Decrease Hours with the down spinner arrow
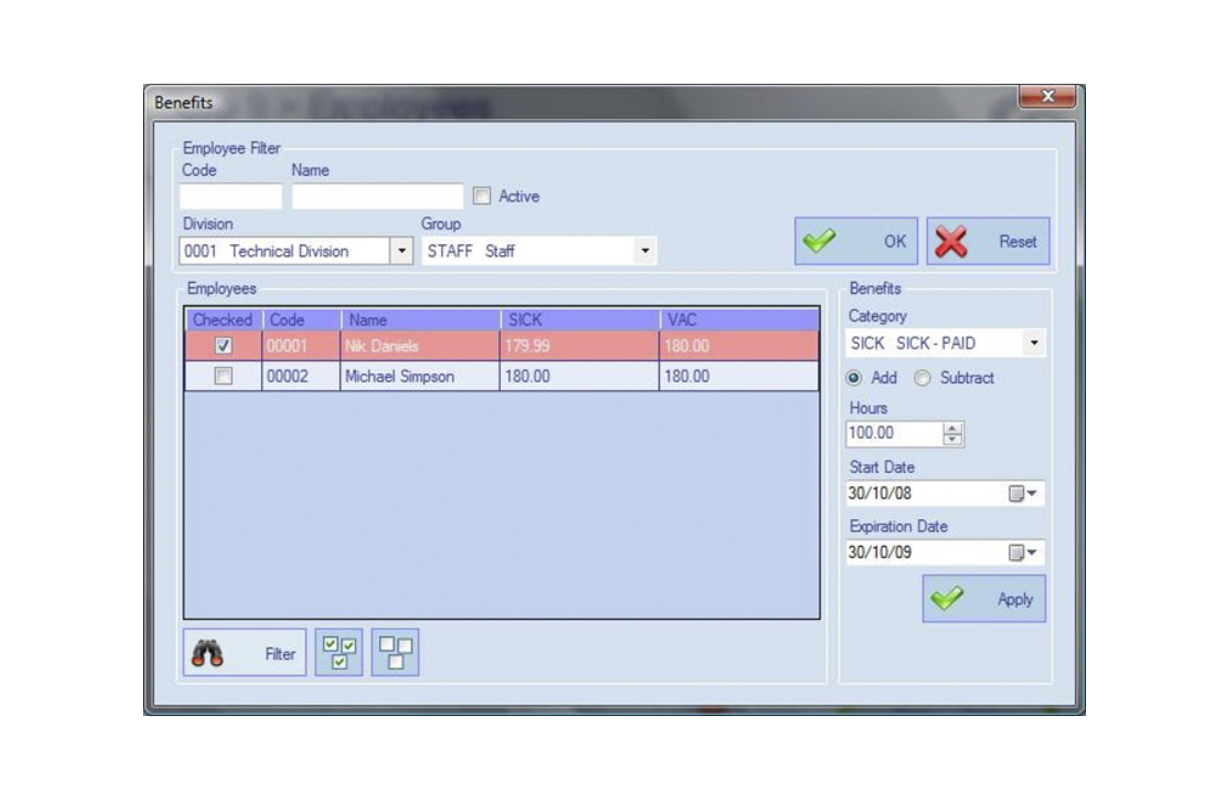 coord(953,439)
